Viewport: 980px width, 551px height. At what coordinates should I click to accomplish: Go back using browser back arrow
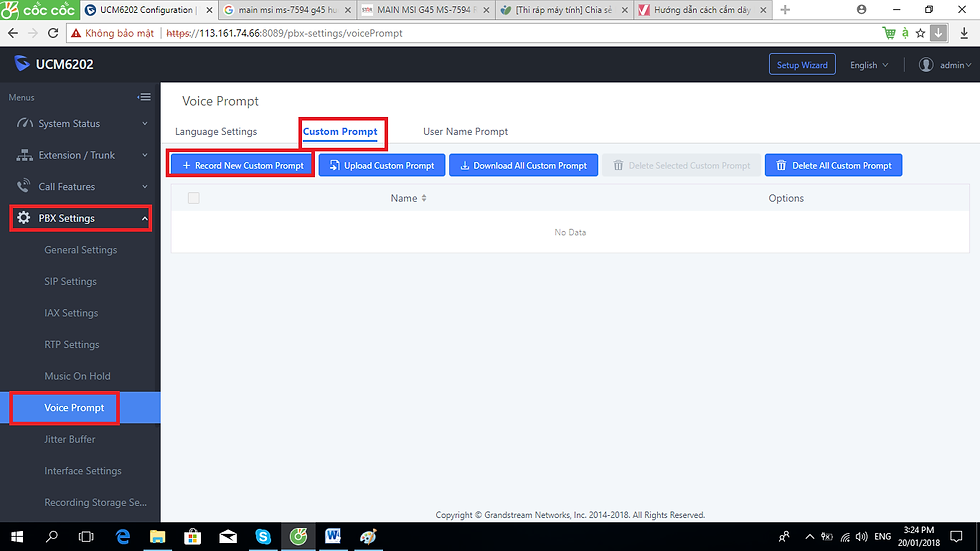(13, 33)
